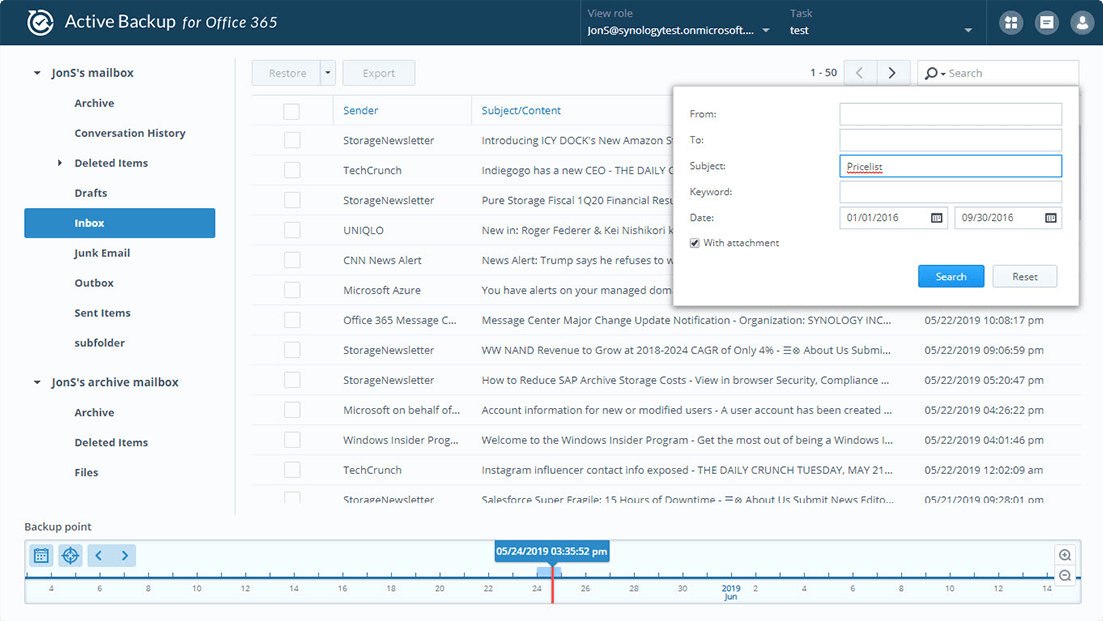Open the Files folder in archive mailbox
This screenshot has height=621, width=1103.
point(87,473)
